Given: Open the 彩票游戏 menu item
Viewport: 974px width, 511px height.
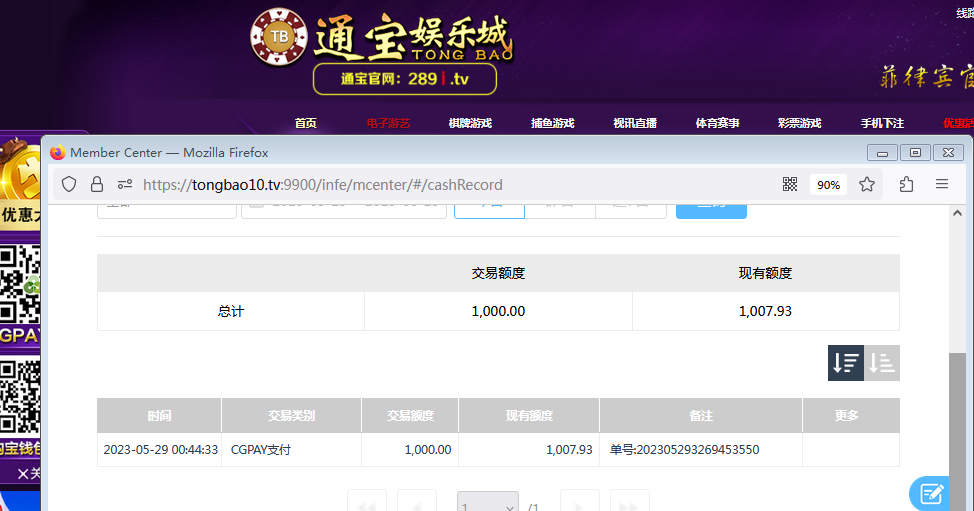Looking at the screenshot, I should (x=799, y=123).
